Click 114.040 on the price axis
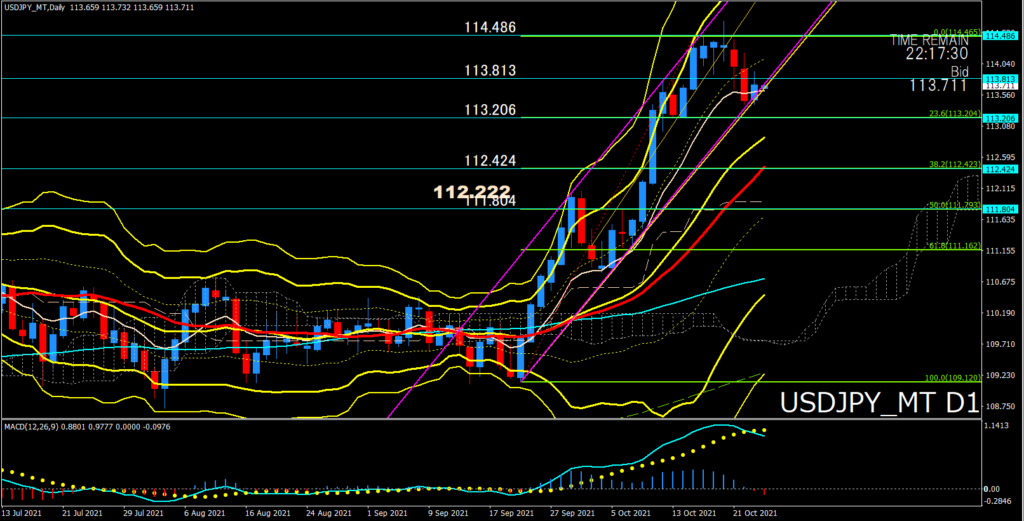 (x=999, y=64)
